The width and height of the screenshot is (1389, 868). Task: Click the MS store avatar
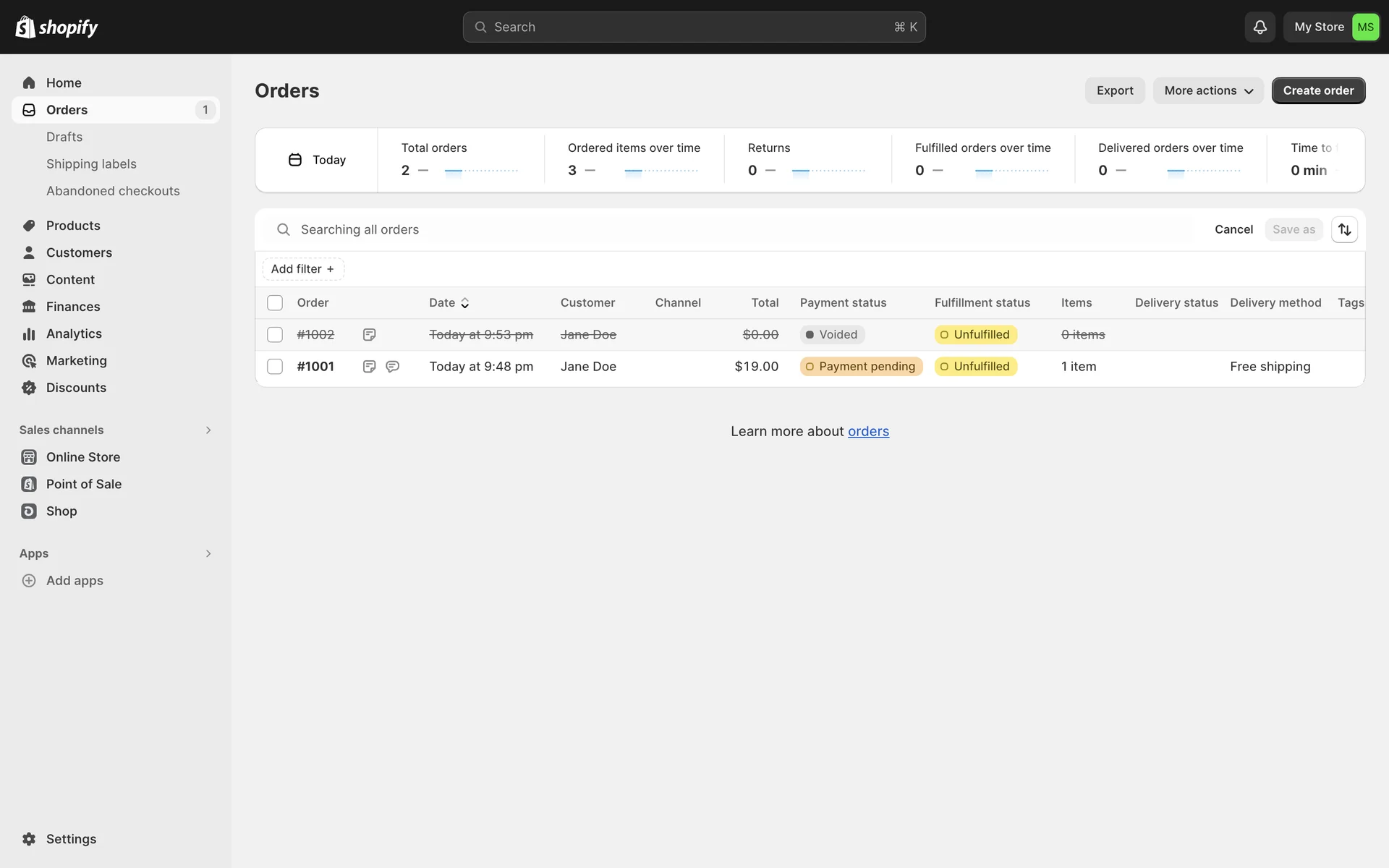tap(1365, 27)
